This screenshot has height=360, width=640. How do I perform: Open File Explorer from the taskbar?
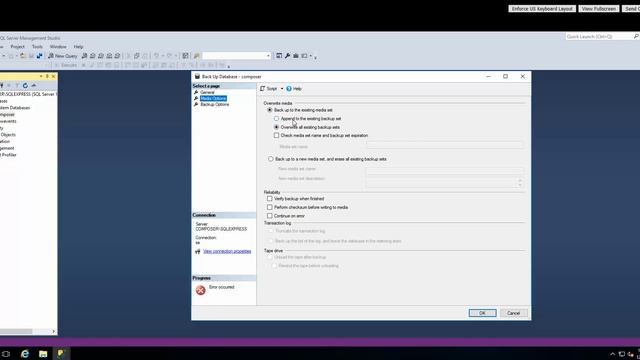(x=43, y=354)
